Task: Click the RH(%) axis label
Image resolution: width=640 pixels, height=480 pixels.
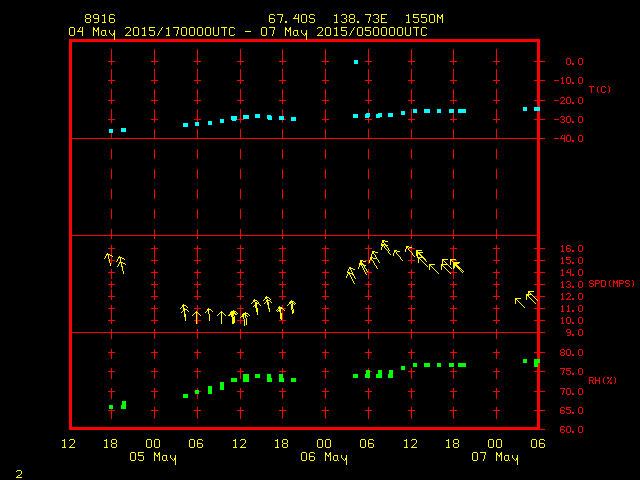Action: 600,381
